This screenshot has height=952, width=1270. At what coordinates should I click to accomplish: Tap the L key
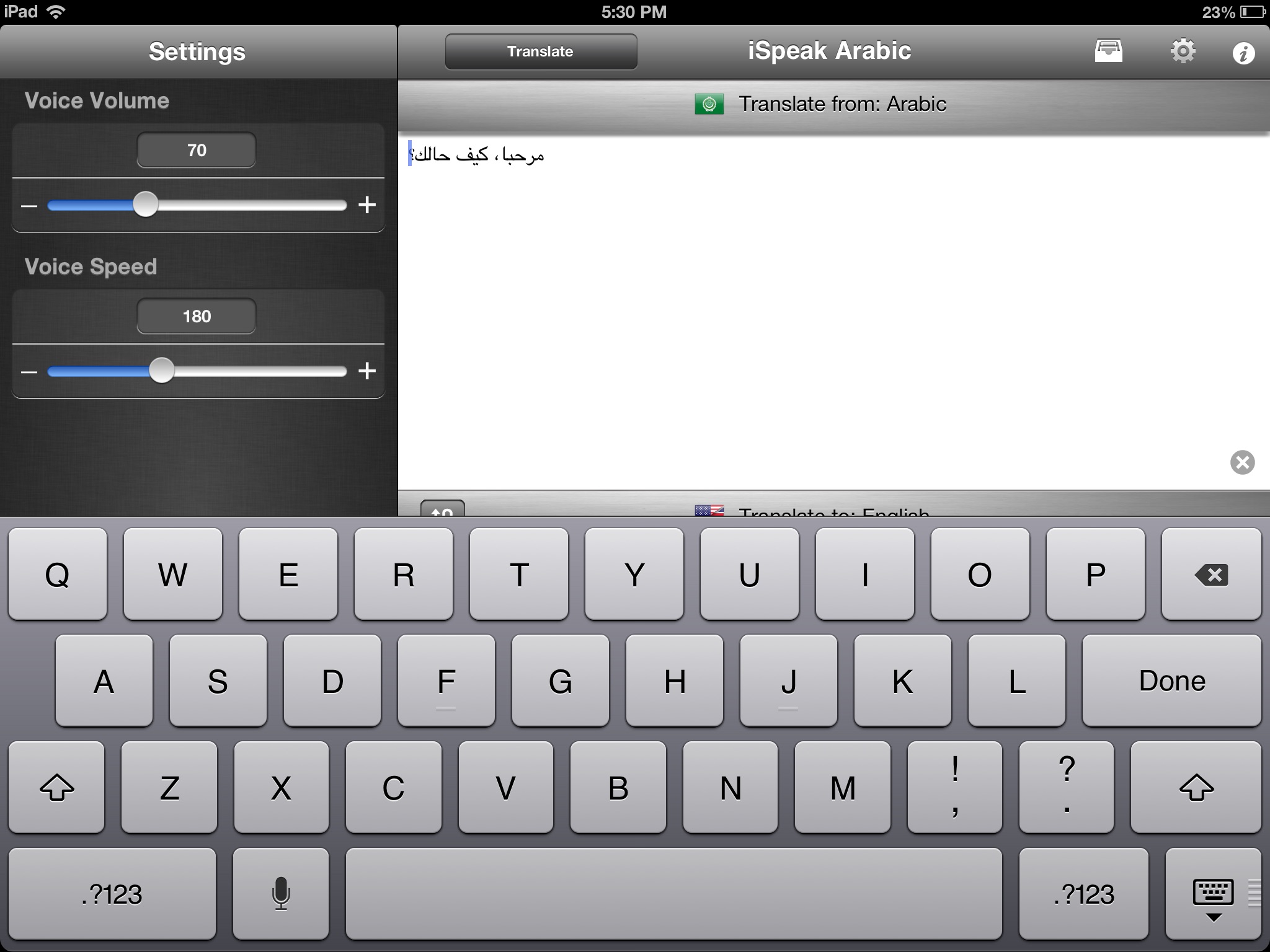point(1017,681)
